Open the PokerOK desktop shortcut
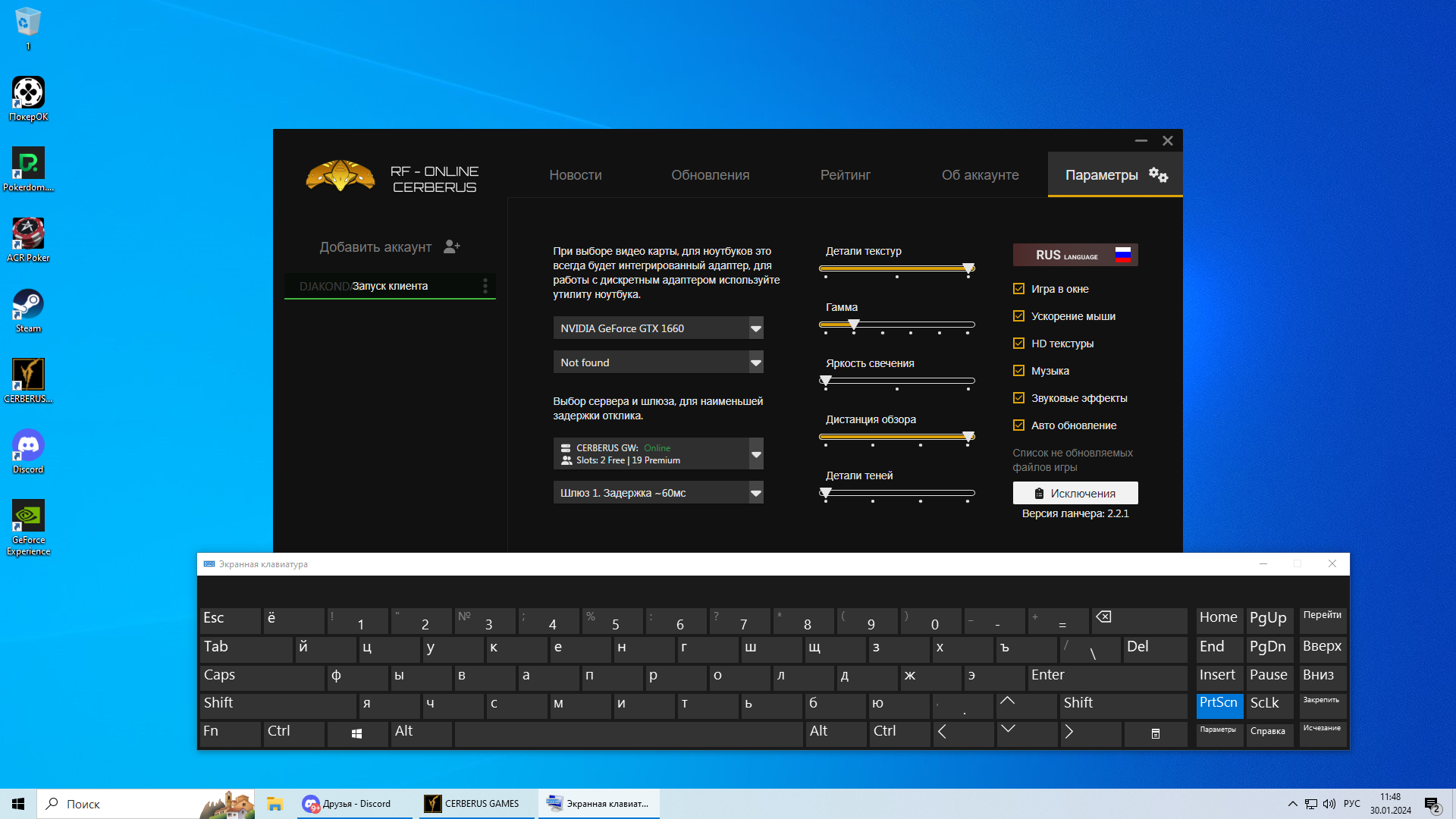The image size is (1456, 819). [x=28, y=99]
